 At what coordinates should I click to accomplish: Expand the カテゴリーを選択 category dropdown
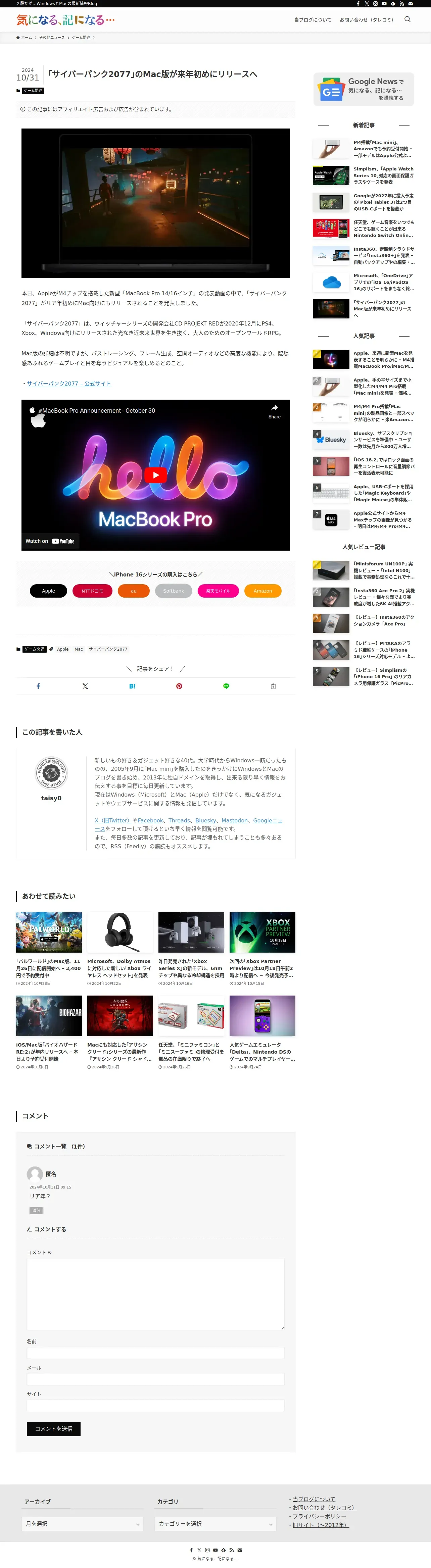click(x=215, y=1524)
